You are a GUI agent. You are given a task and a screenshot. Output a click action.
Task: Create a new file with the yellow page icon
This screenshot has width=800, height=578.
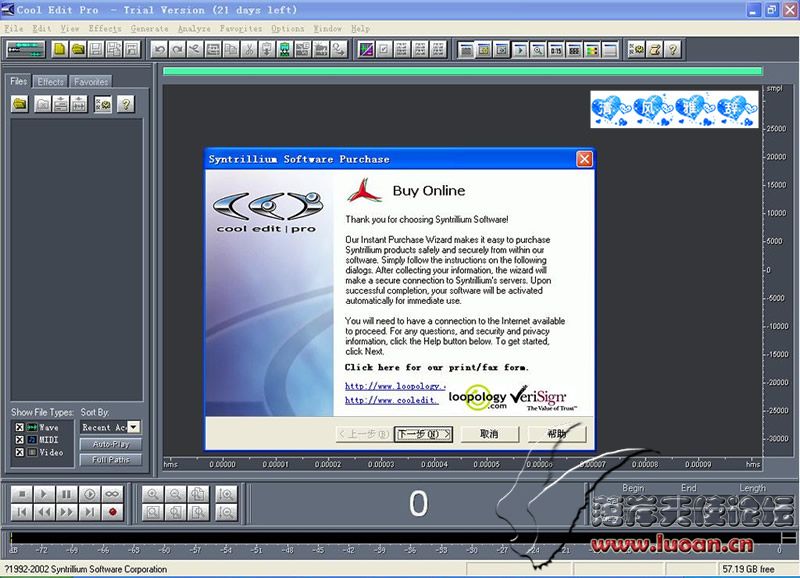point(60,49)
